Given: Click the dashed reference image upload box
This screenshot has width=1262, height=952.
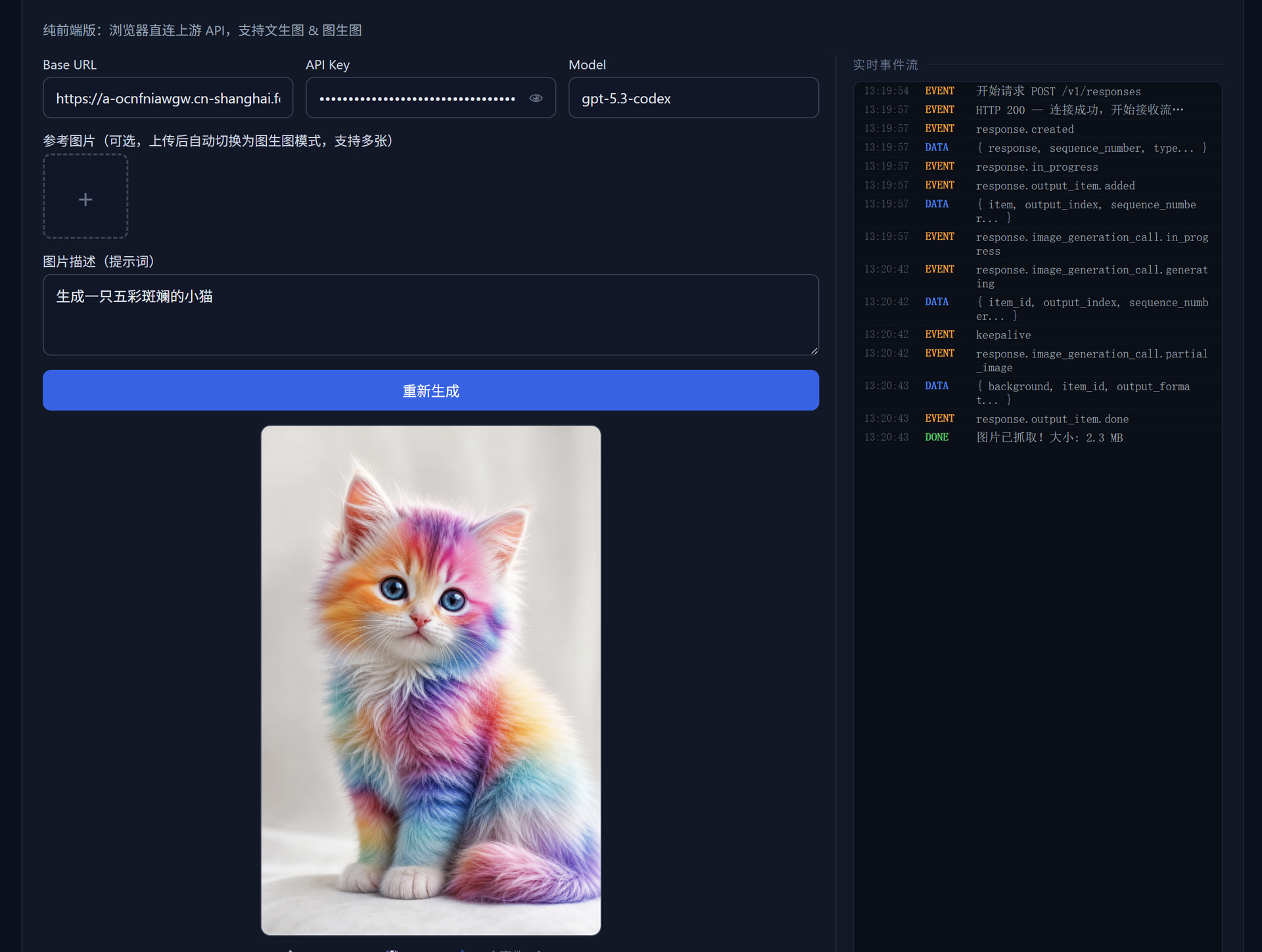Looking at the screenshot, I should (x=85, y=196).
